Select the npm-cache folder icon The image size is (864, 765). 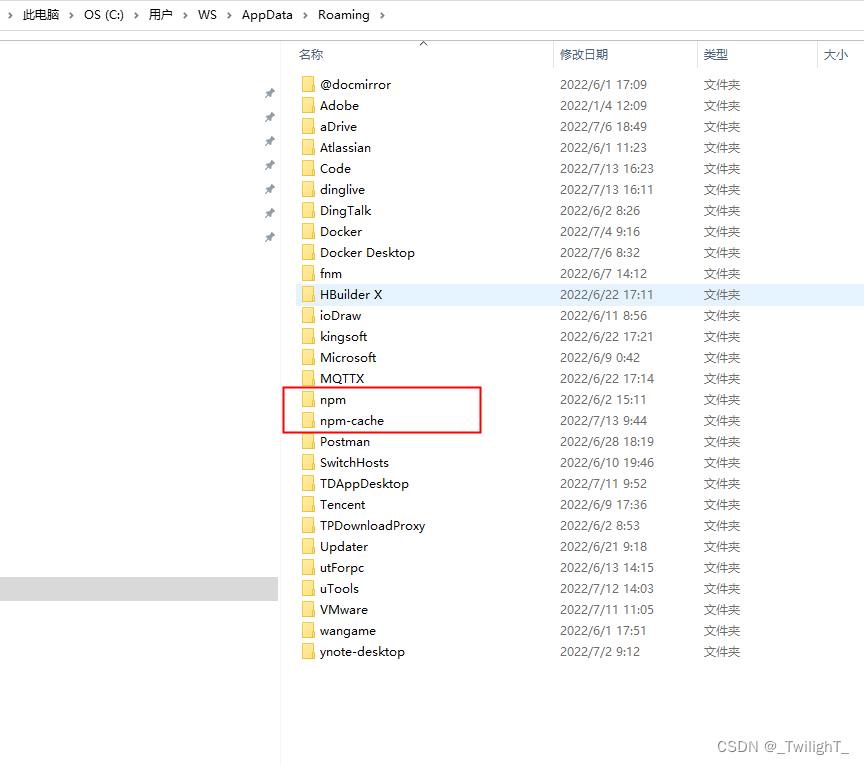pyautogui.click(x=308, y=421)
